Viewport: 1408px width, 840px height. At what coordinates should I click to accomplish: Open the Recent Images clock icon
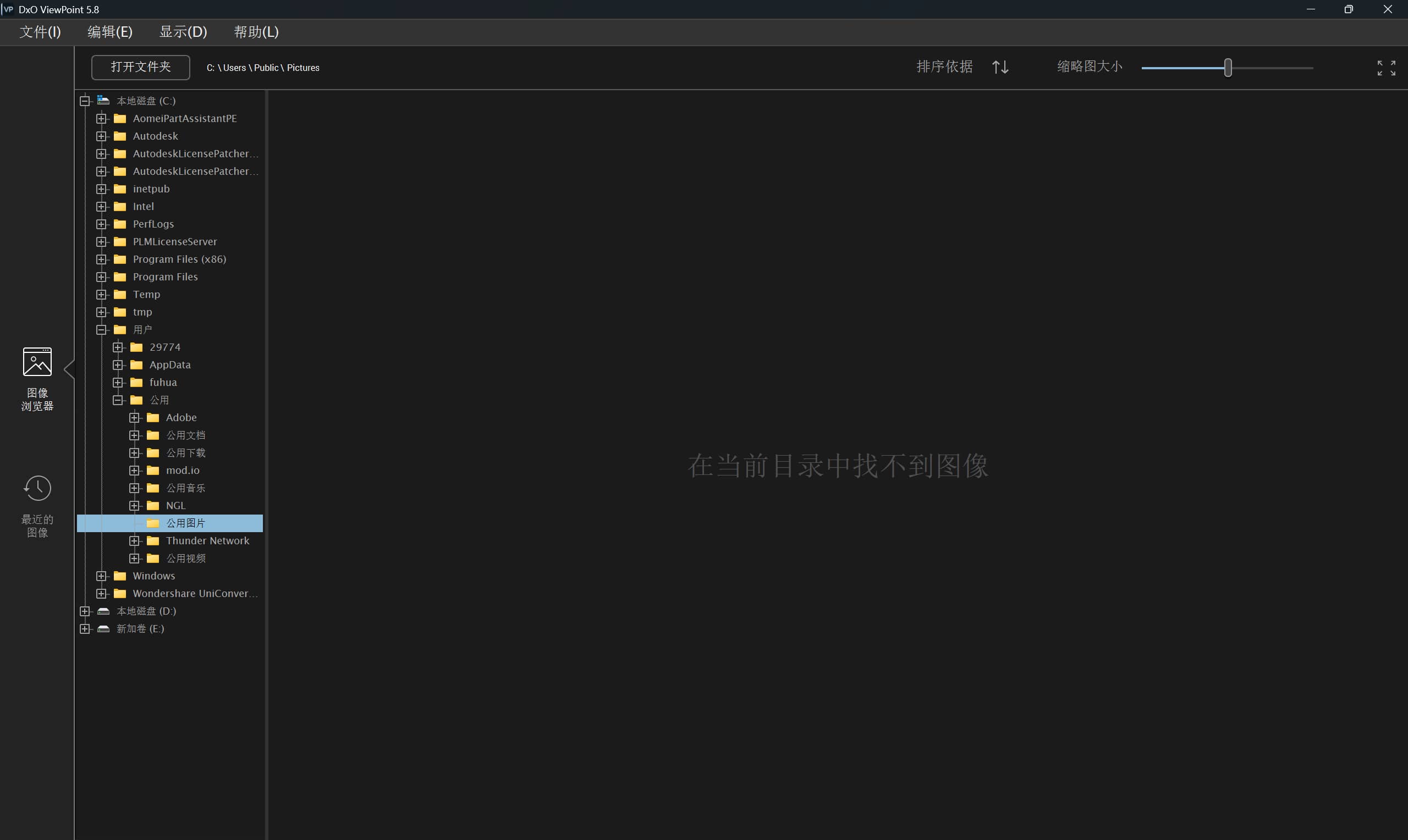click(37, 488)
